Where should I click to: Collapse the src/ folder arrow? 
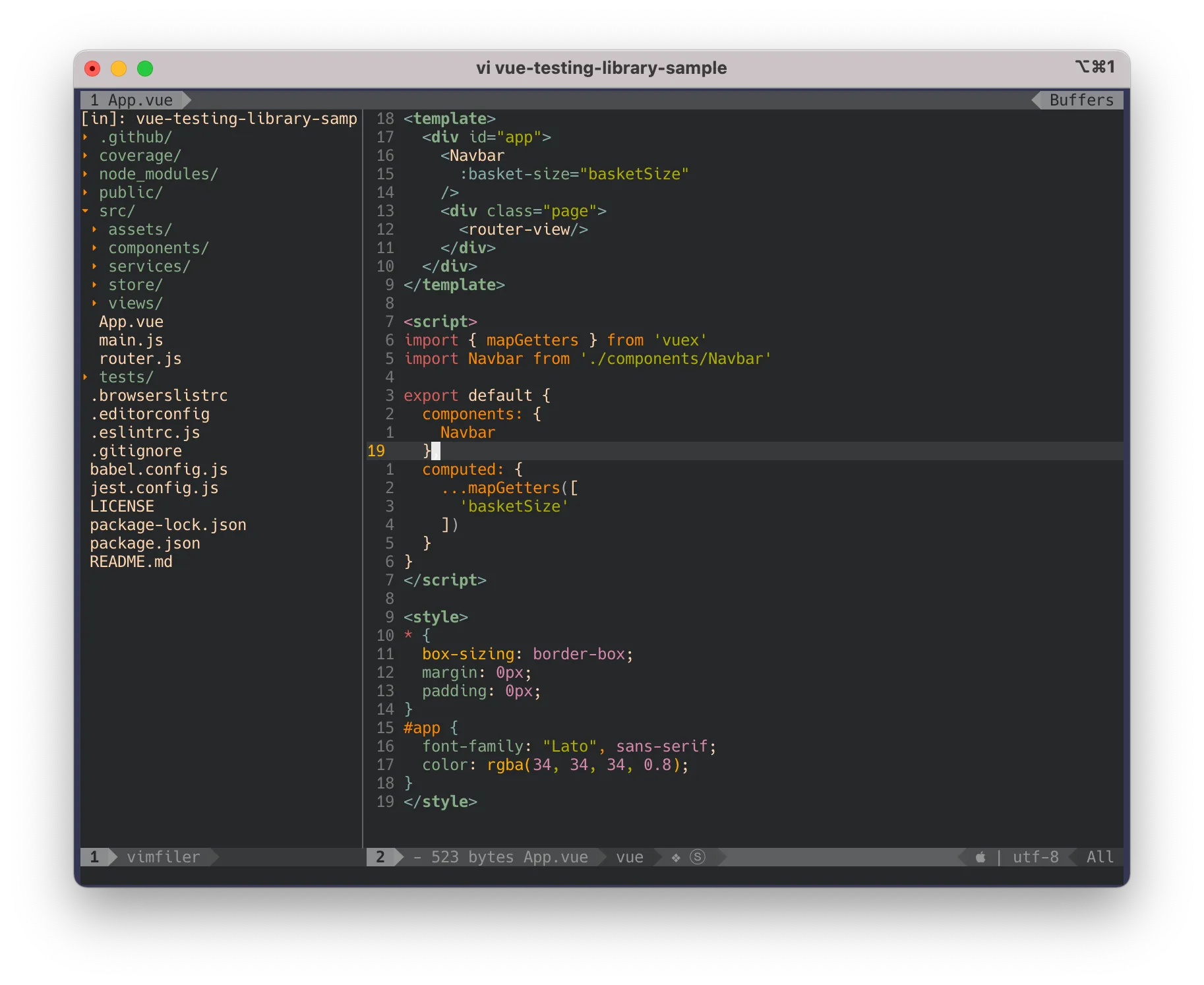pos(85,211)
